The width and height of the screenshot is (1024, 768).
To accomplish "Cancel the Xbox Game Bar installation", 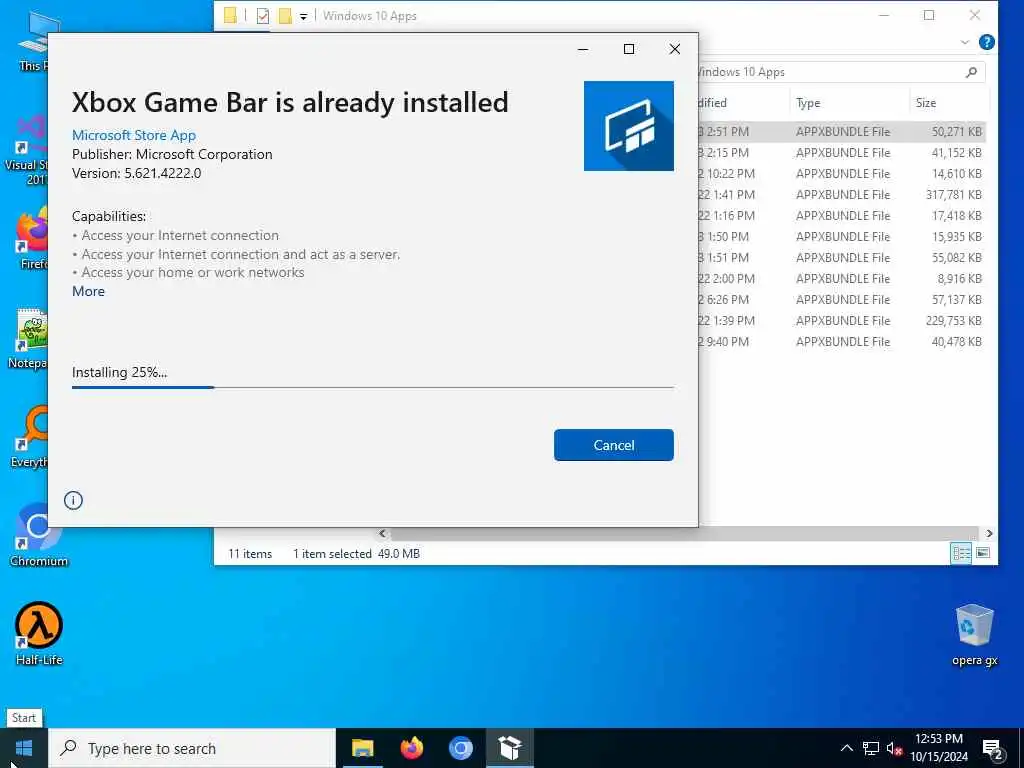I will coord(613,445).
